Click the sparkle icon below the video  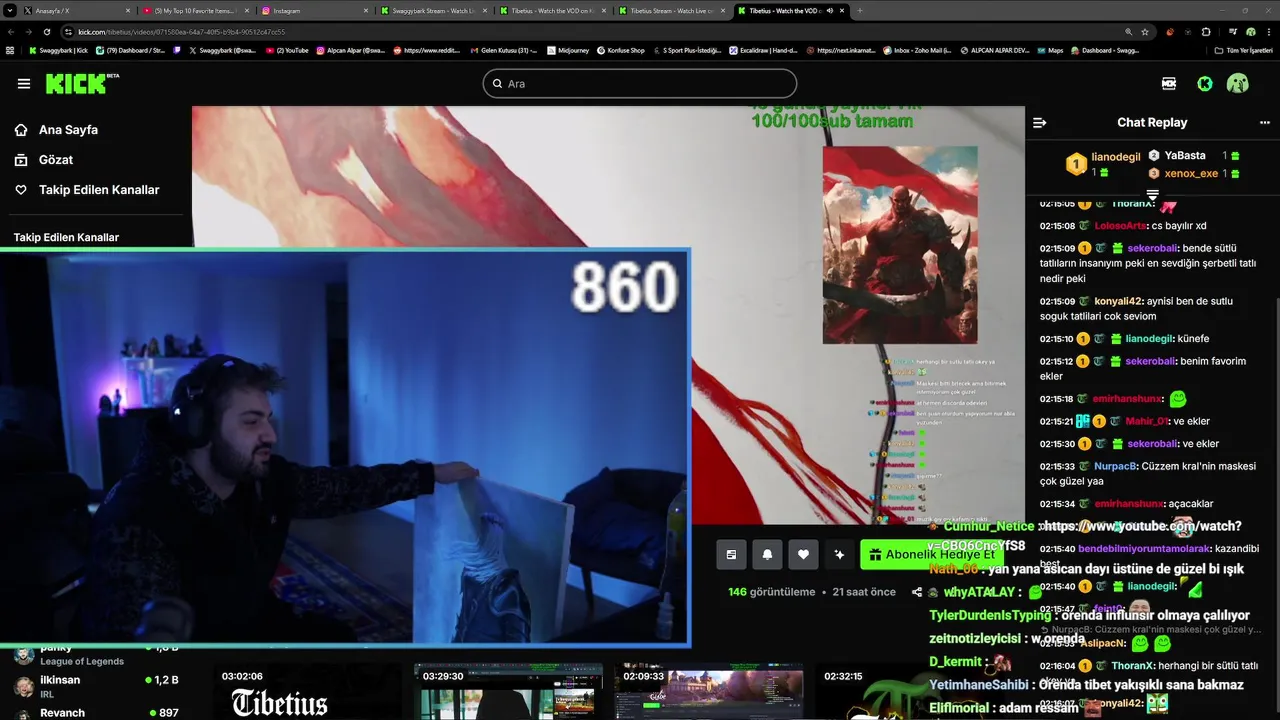coord(839,554)
